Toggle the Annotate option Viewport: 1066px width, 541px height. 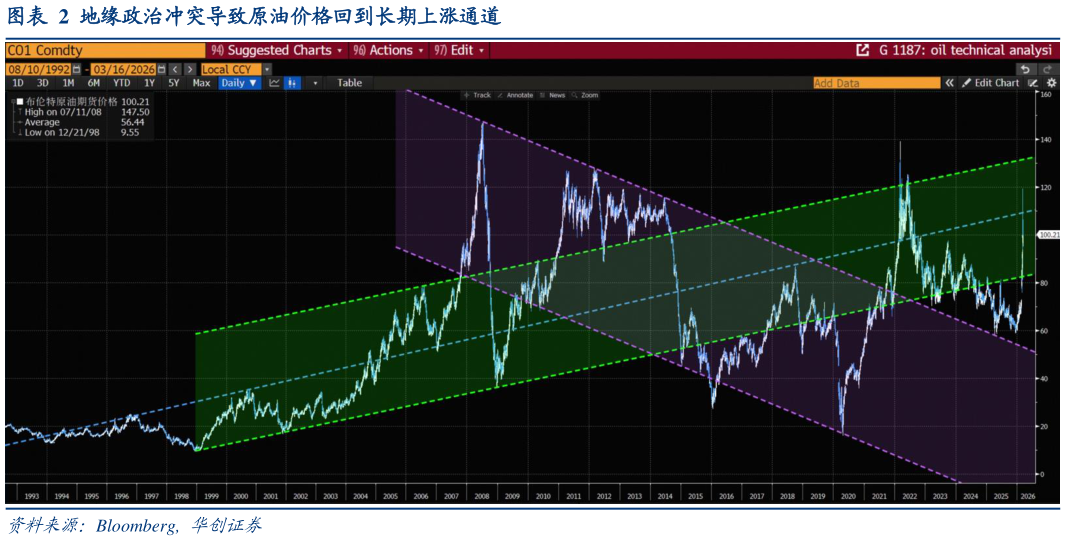click(514, 95)
